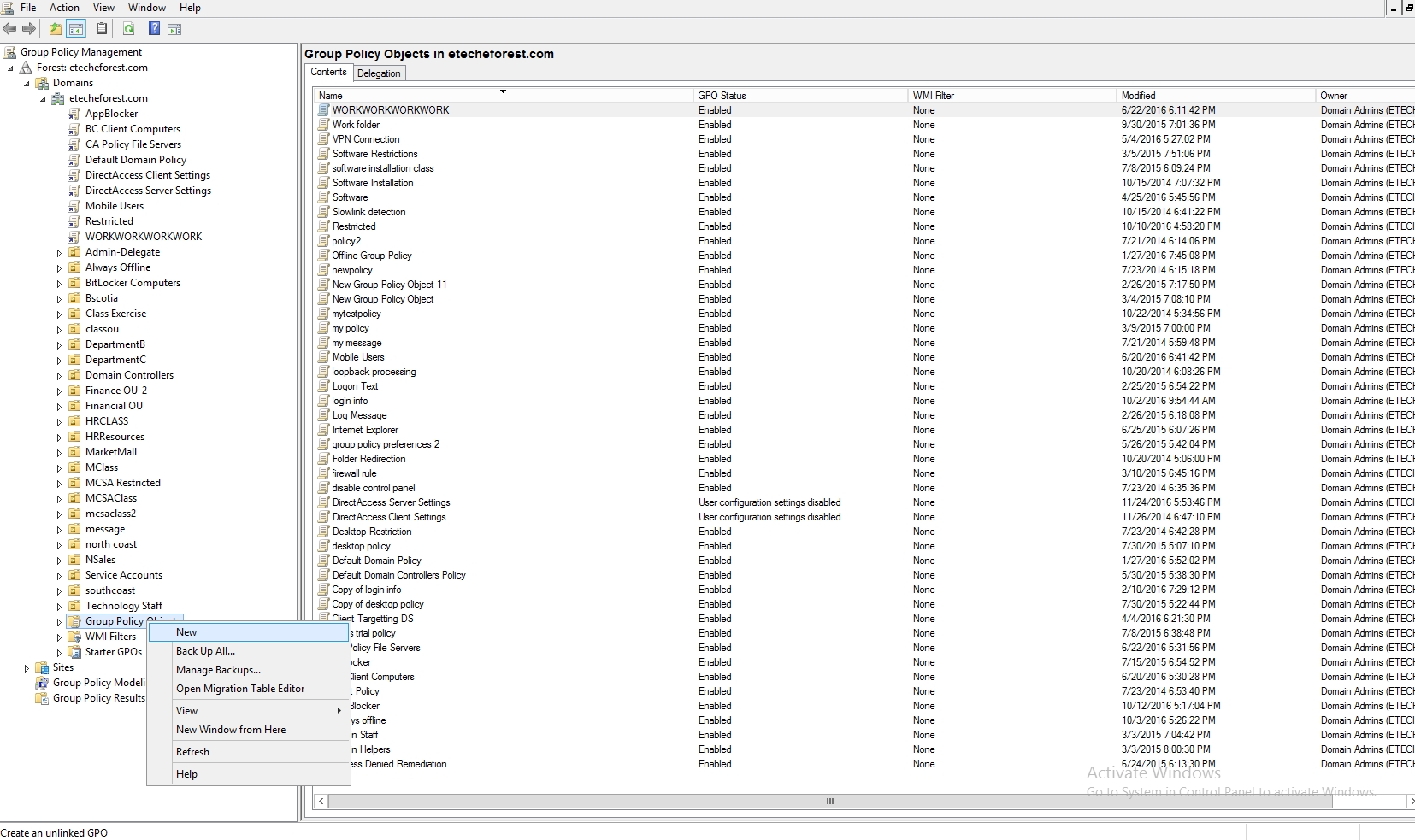
Task: Click the Up one level folder icon
Action: click(x=56, y=29)
